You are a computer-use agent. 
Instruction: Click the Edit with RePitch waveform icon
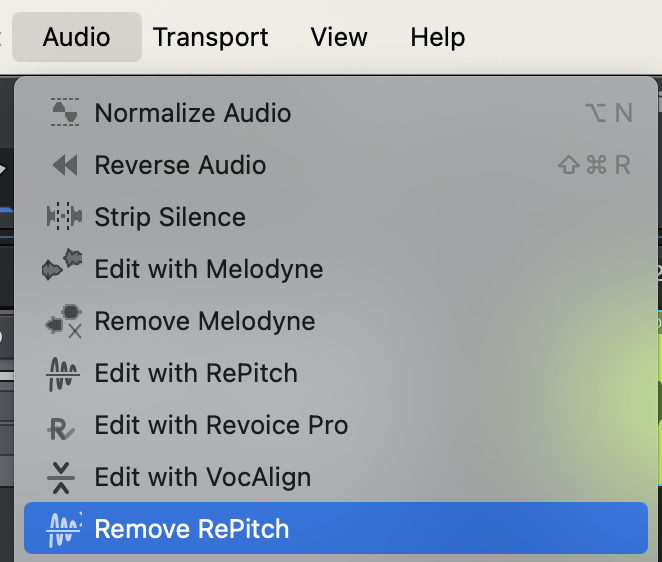(64, 374)
